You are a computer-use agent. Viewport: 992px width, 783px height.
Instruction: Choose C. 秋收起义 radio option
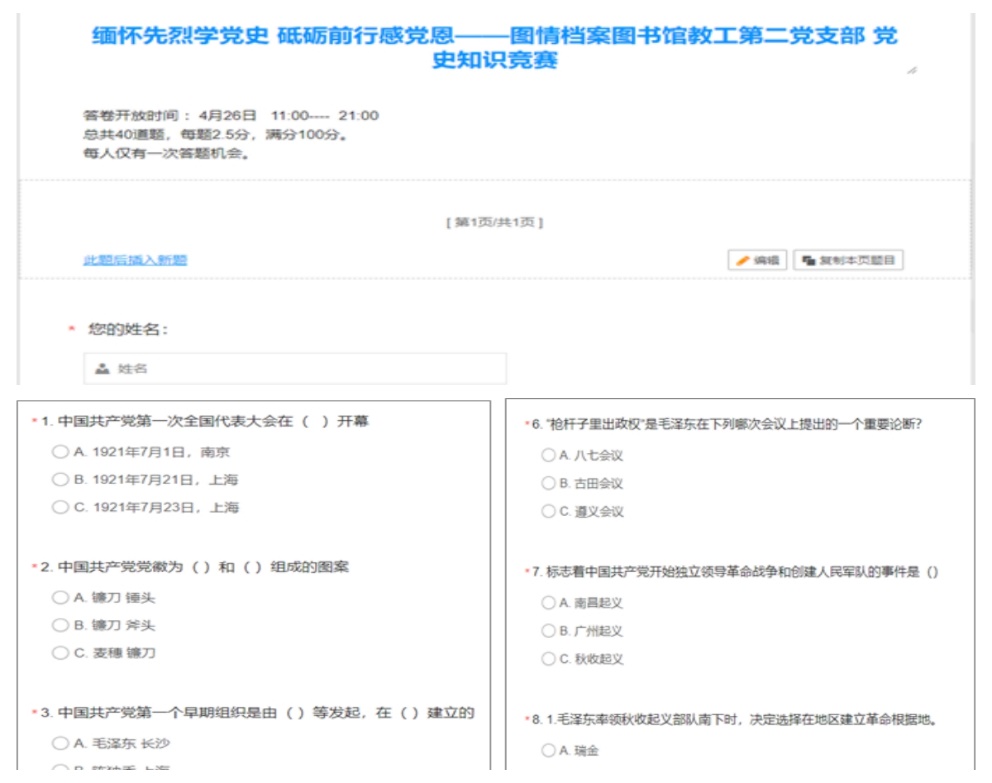(548, 659)
